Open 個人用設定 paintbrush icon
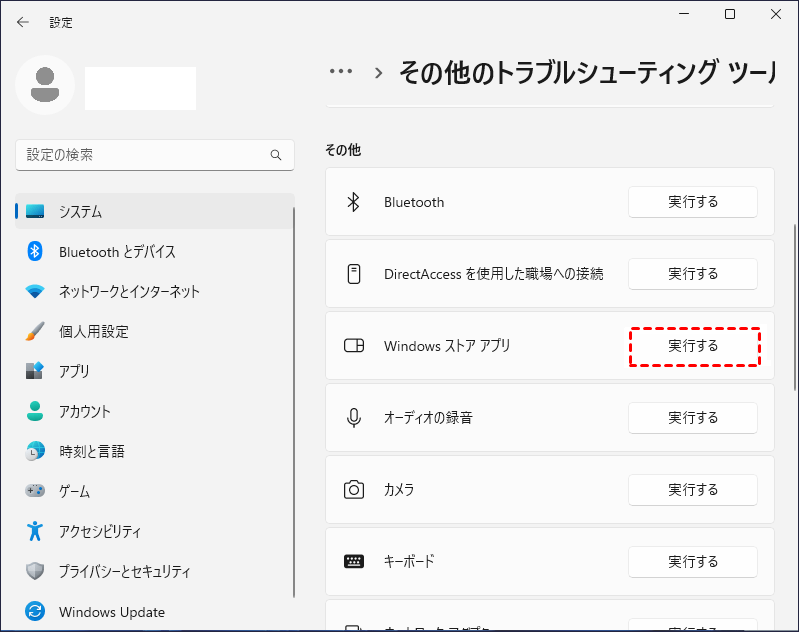 35,332
